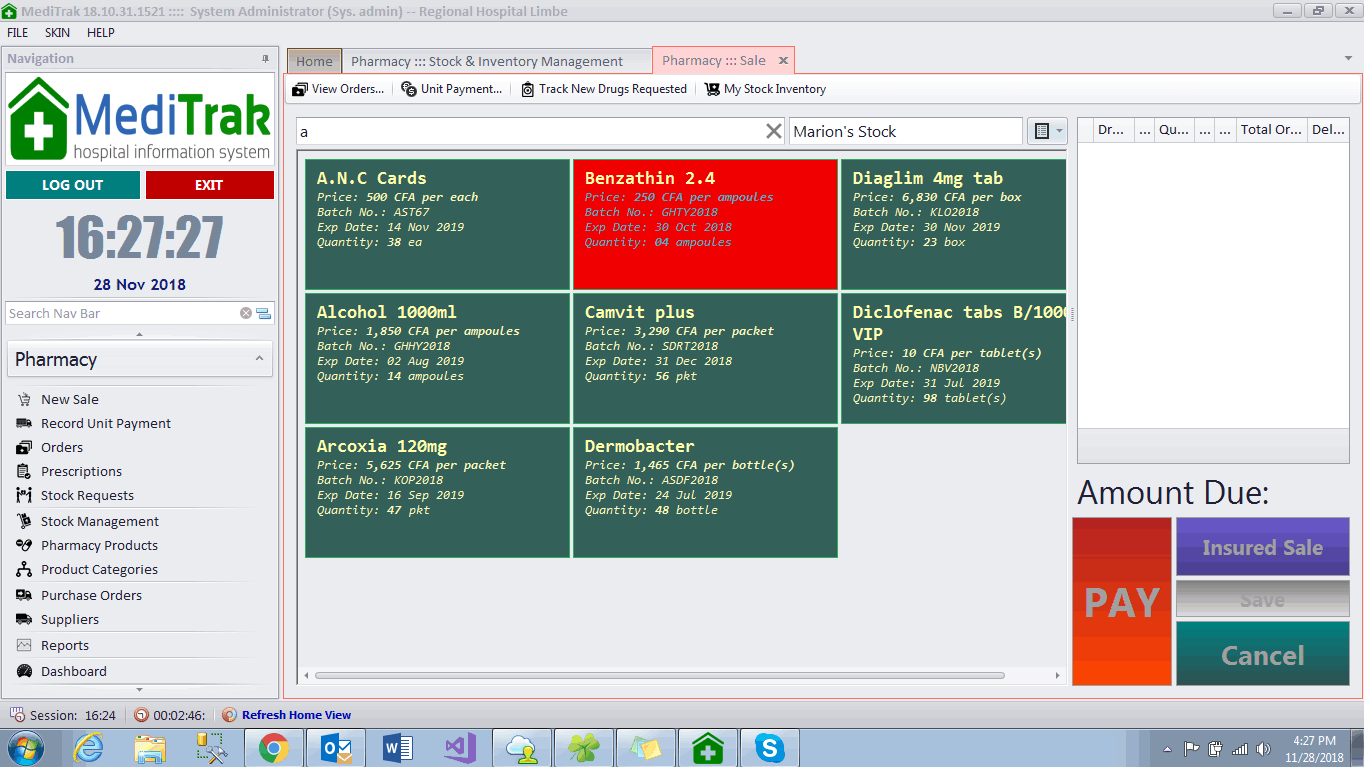Open the view options dropdown beside Marion's Stock
Image resolution: width=1364 pixels, height=767 pixels.
tap(1047, 131)
